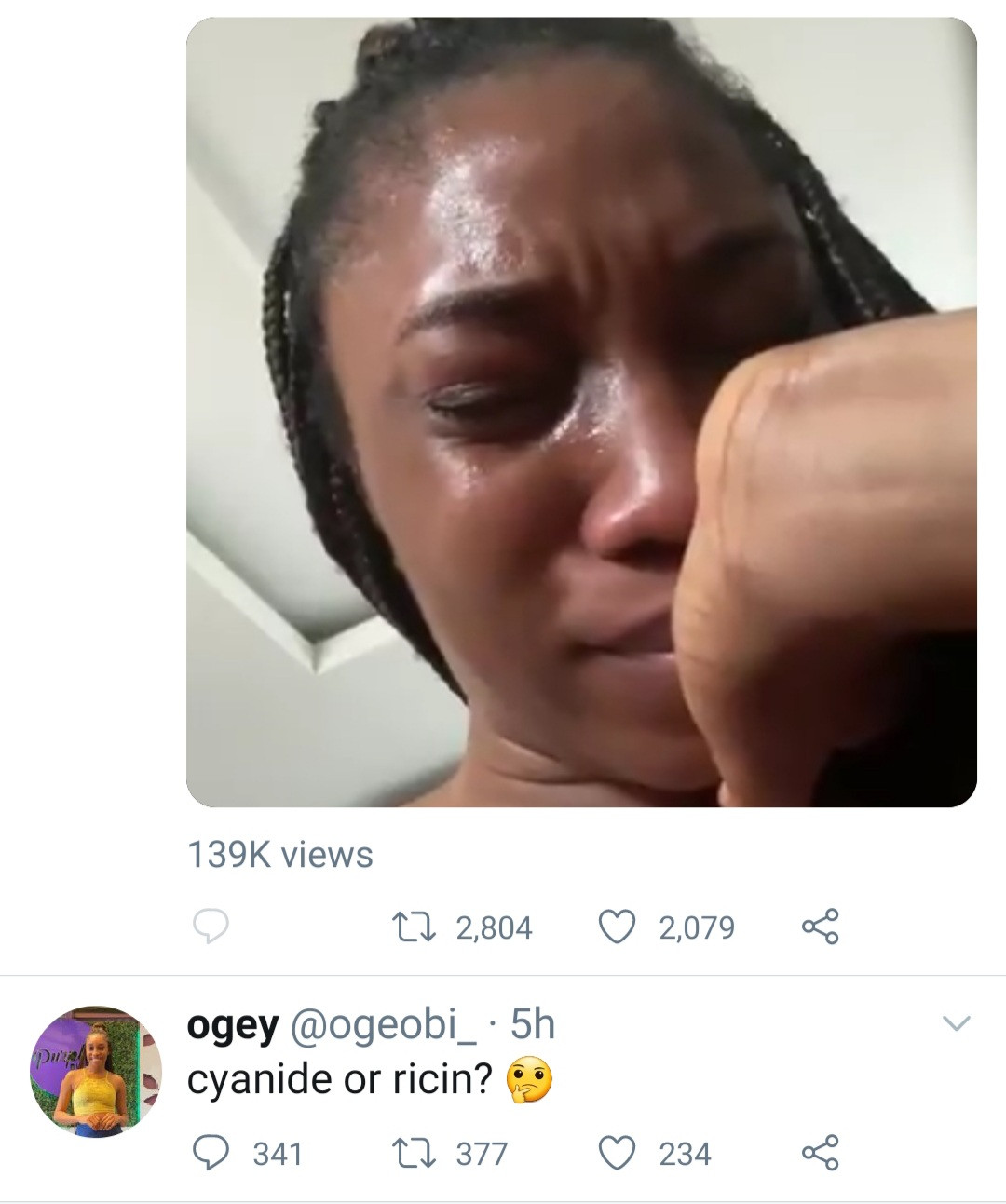Open the 'cyanide or ricin?' tweet text
This screenshot has height=1204, width=1006.
tap(339, 1079)
